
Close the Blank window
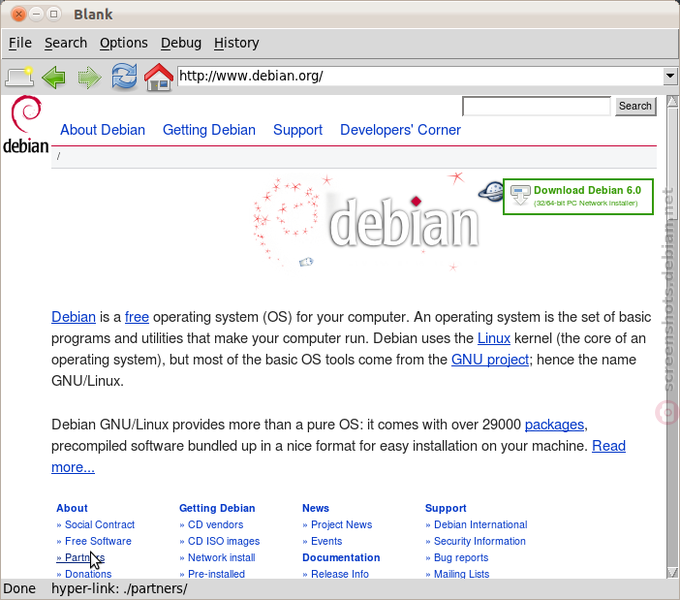19,14
